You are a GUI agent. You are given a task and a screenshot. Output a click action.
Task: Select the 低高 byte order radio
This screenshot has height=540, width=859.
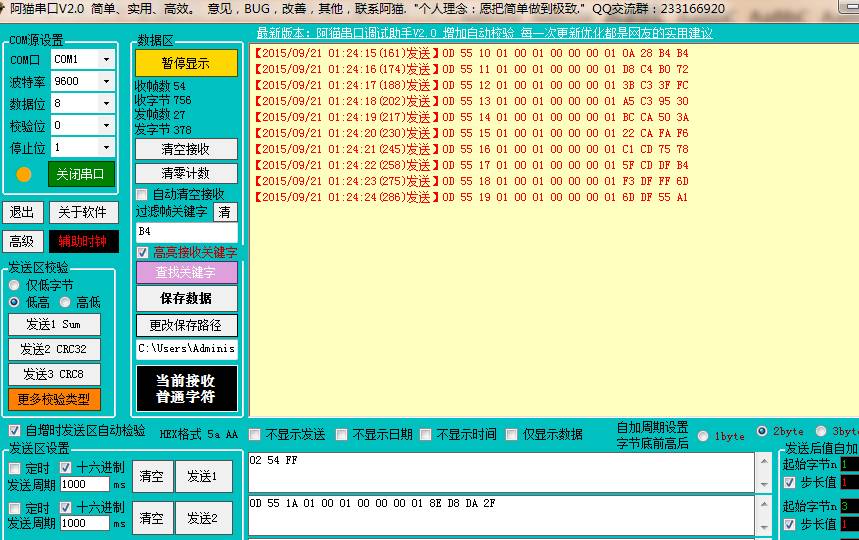point(14,302)
